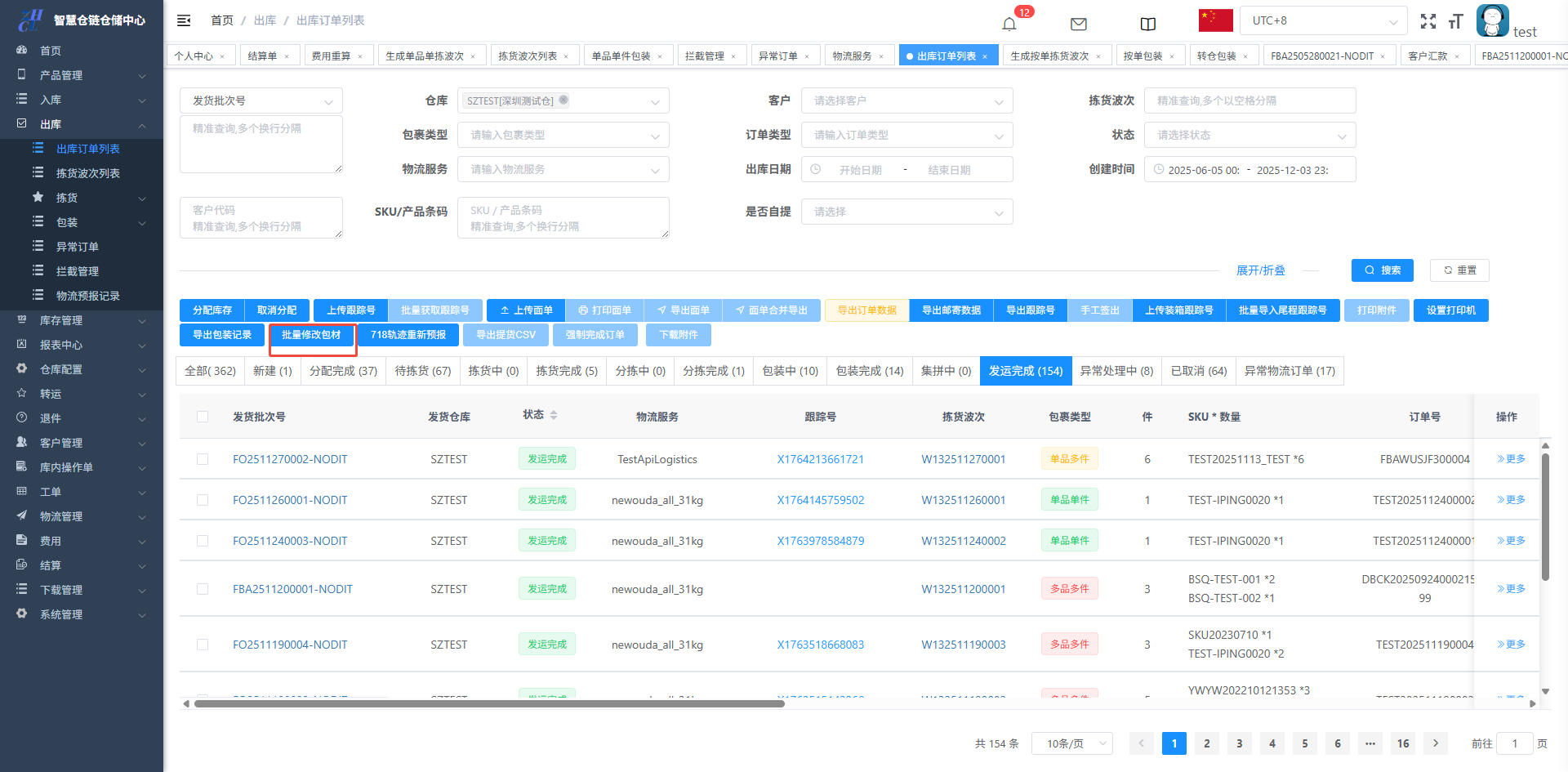Toggle fullscreen mode icon
This screenshot has height=772, width=1568.
1428,22
